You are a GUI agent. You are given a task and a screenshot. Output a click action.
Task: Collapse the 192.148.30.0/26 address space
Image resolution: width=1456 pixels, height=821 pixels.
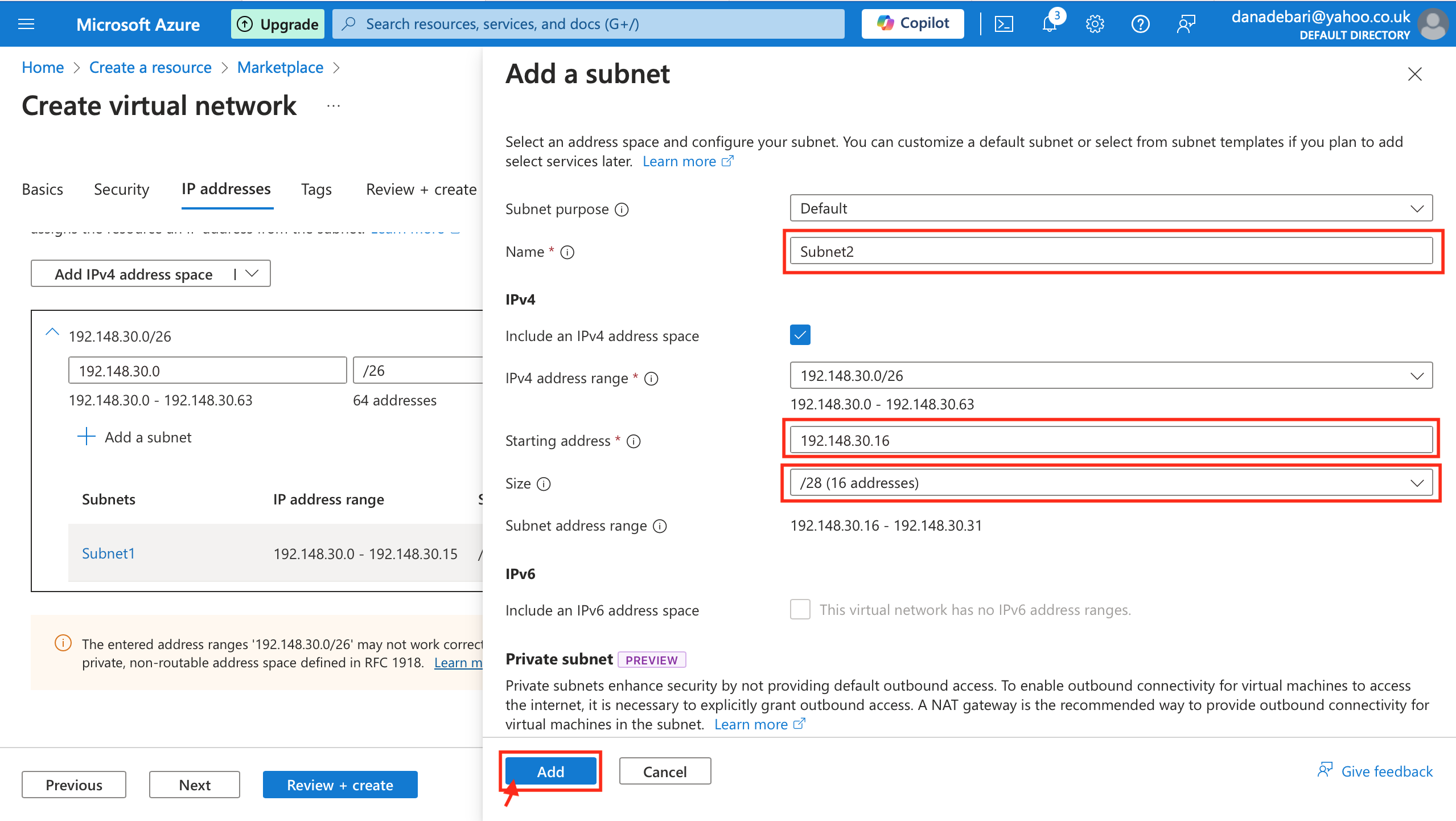[52, 332]
